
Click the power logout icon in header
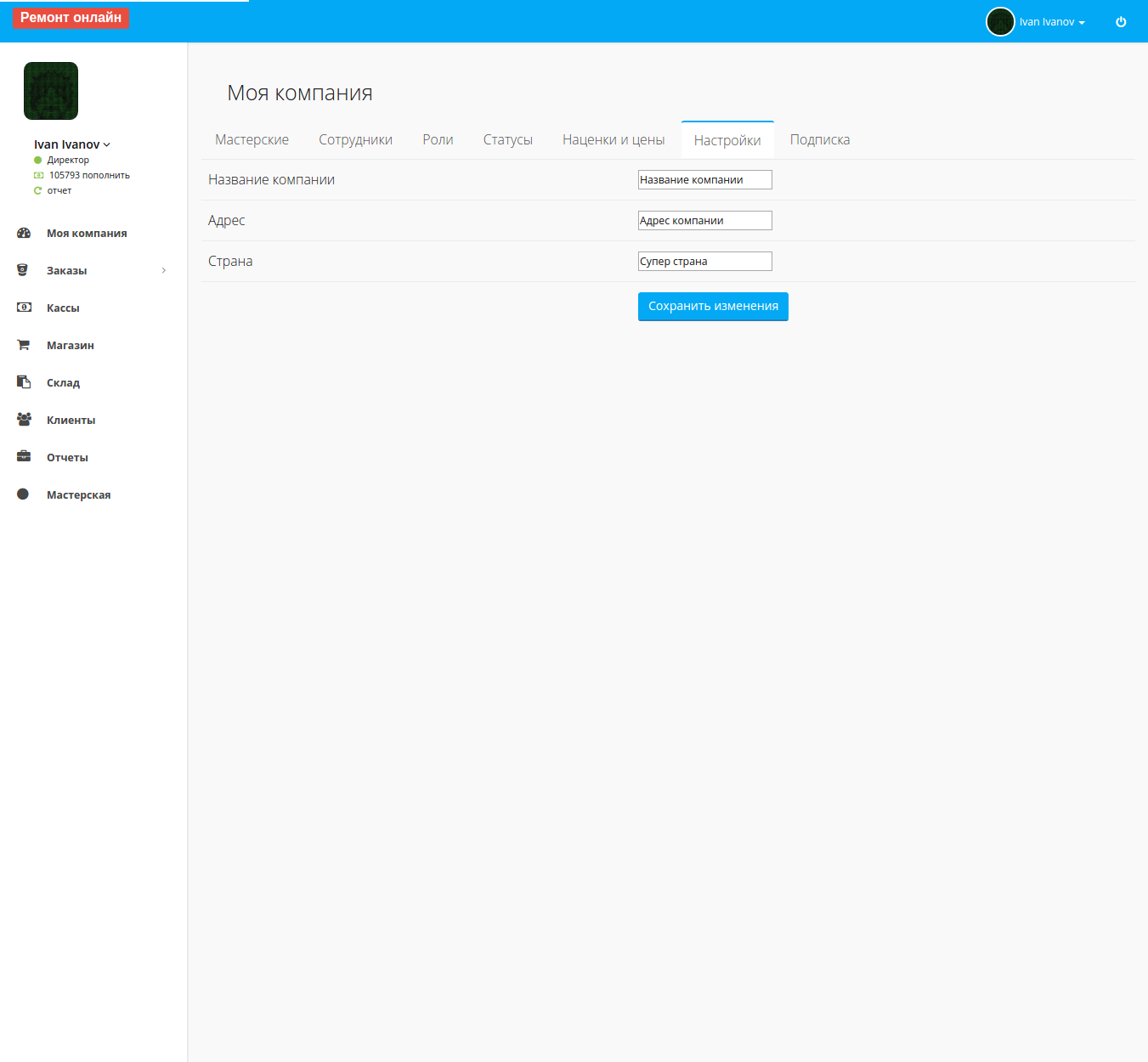click(1121, 22)
